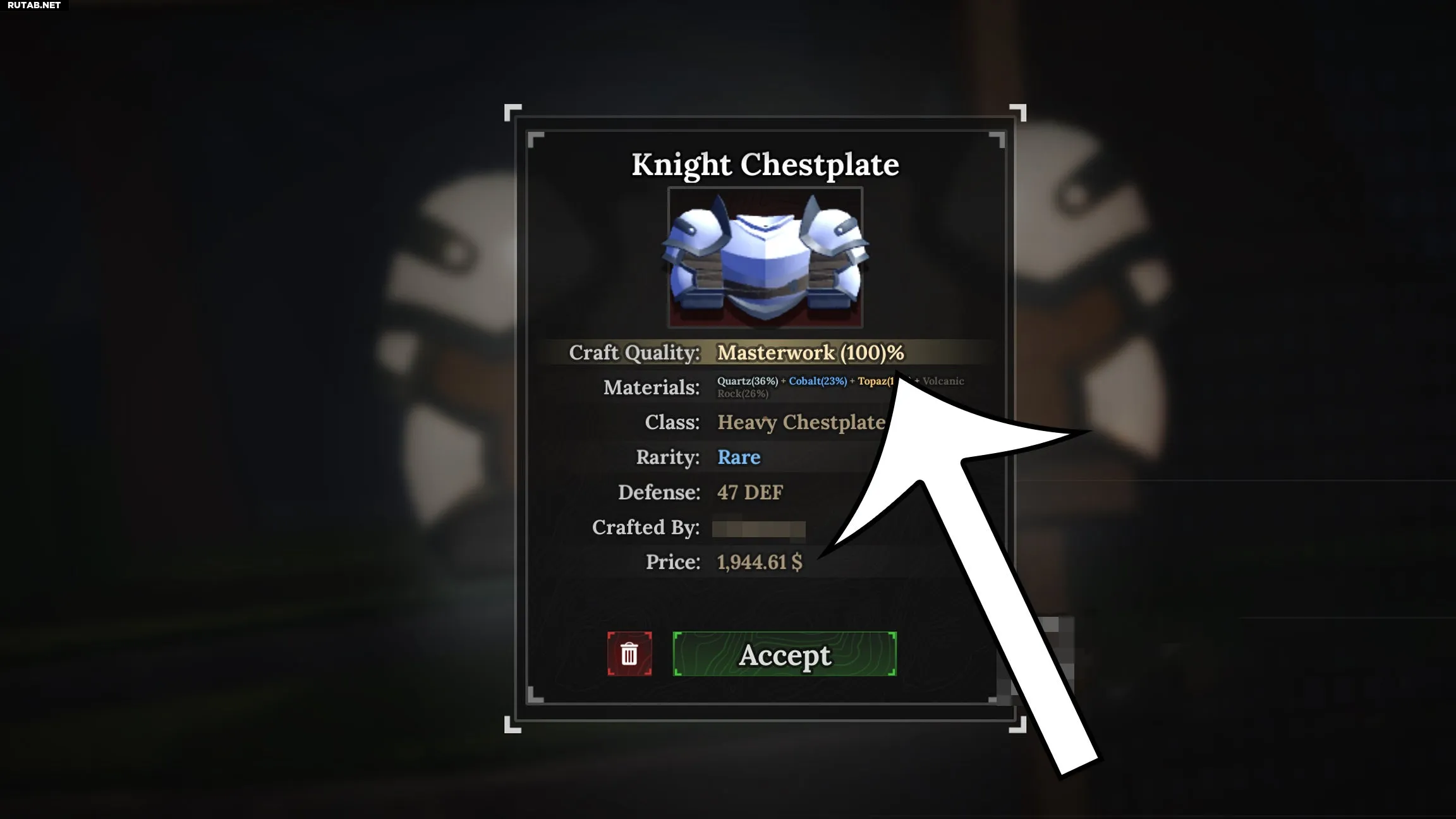
Task: Click the Knight Chestplate armor image
Action: coord(765,257)
